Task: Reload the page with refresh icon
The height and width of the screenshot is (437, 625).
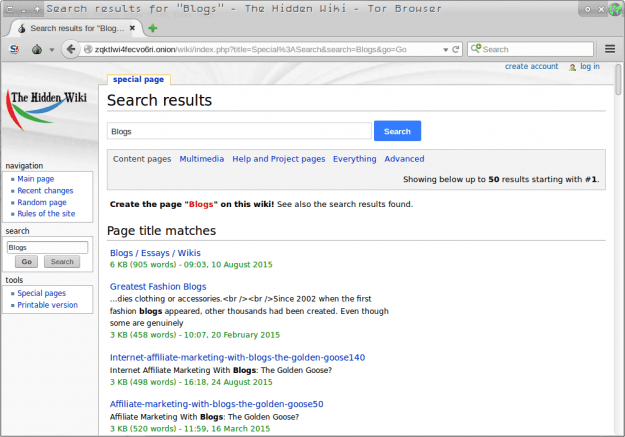Action: tap(456, 49)
